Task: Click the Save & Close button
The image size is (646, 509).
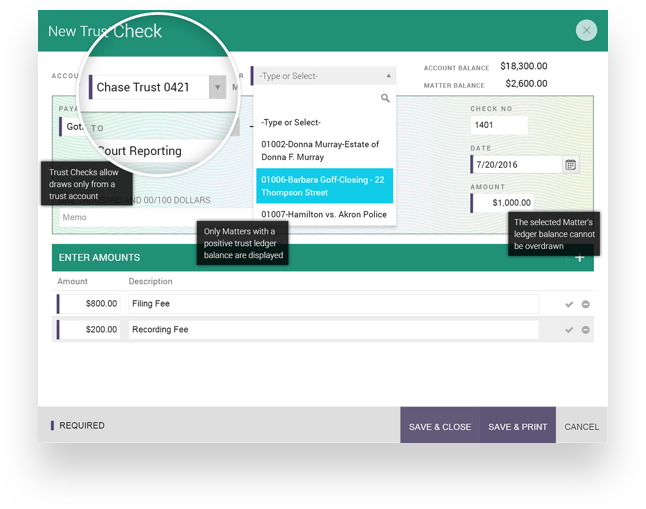Action: (440, 425)
